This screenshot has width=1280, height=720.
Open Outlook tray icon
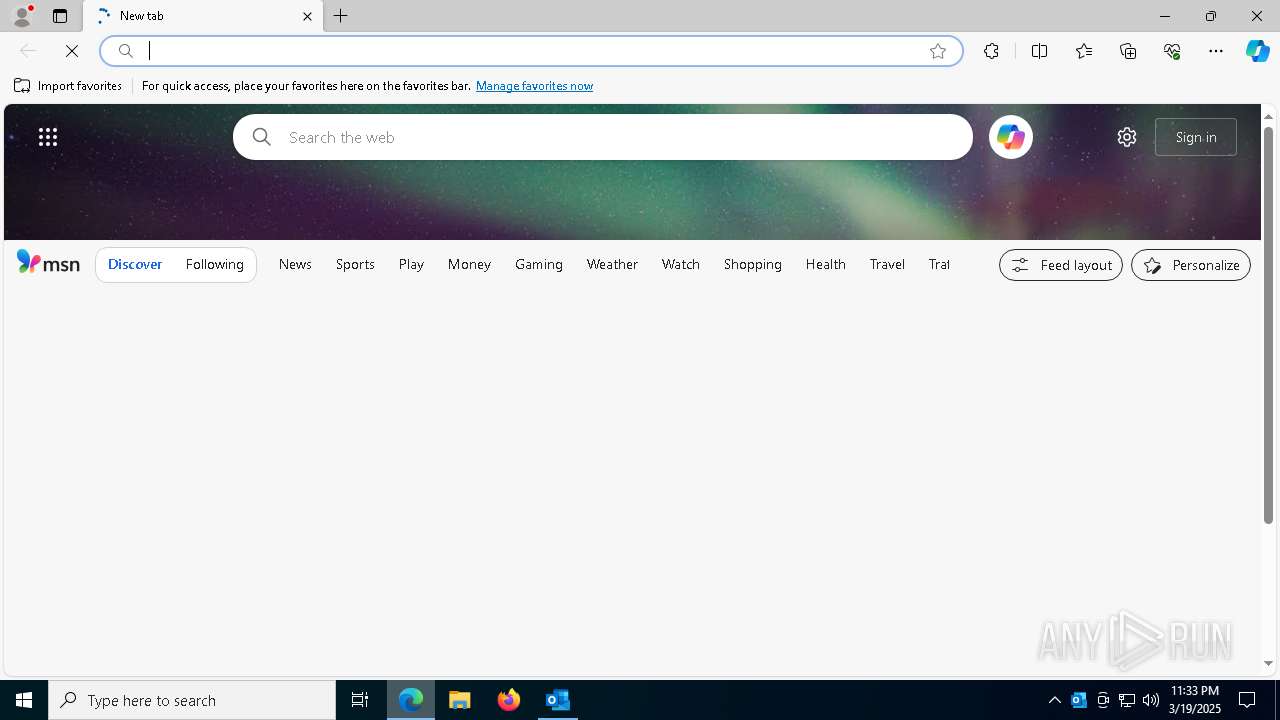(1079, 700)
